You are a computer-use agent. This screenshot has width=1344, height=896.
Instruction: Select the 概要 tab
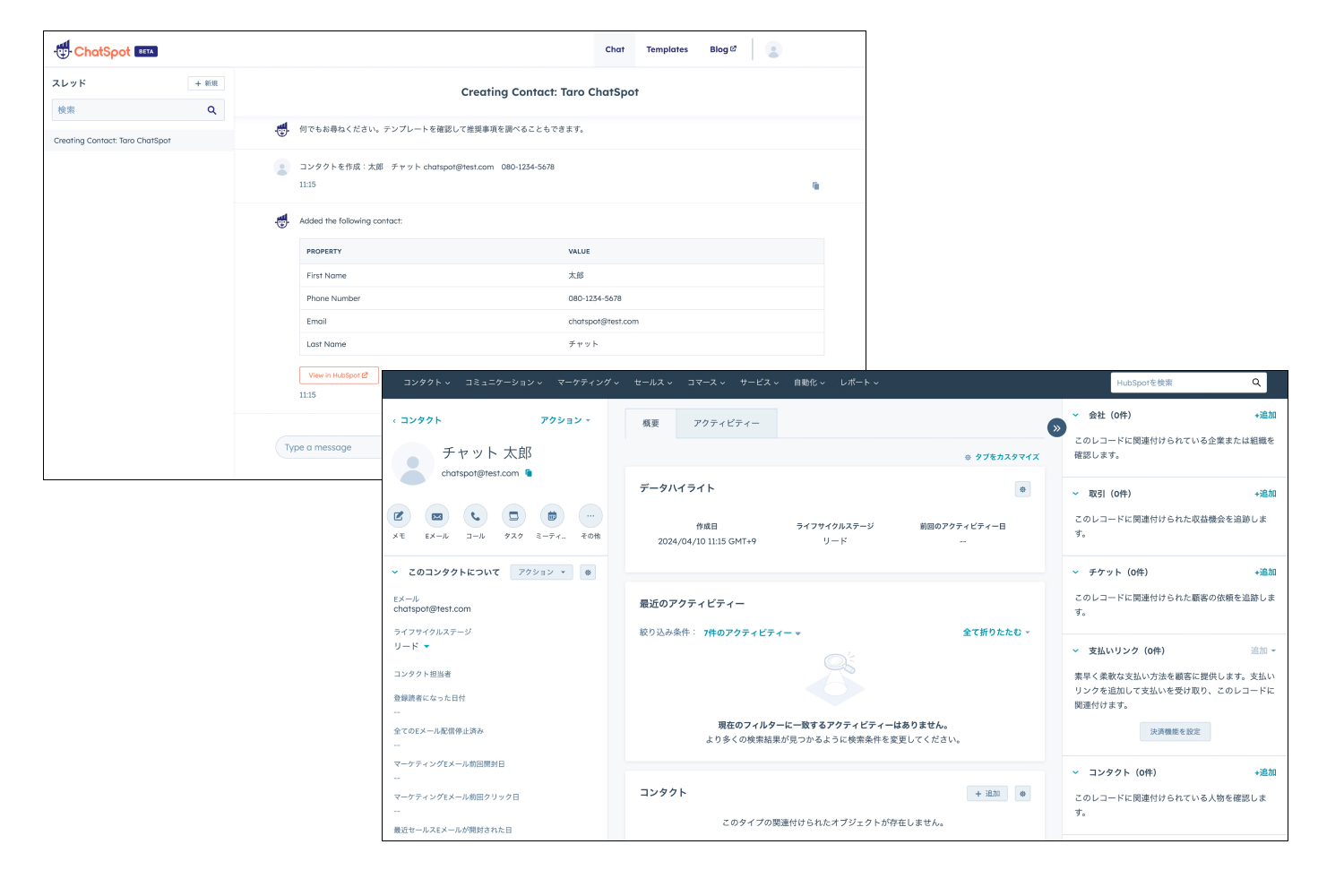pos(651,423)
